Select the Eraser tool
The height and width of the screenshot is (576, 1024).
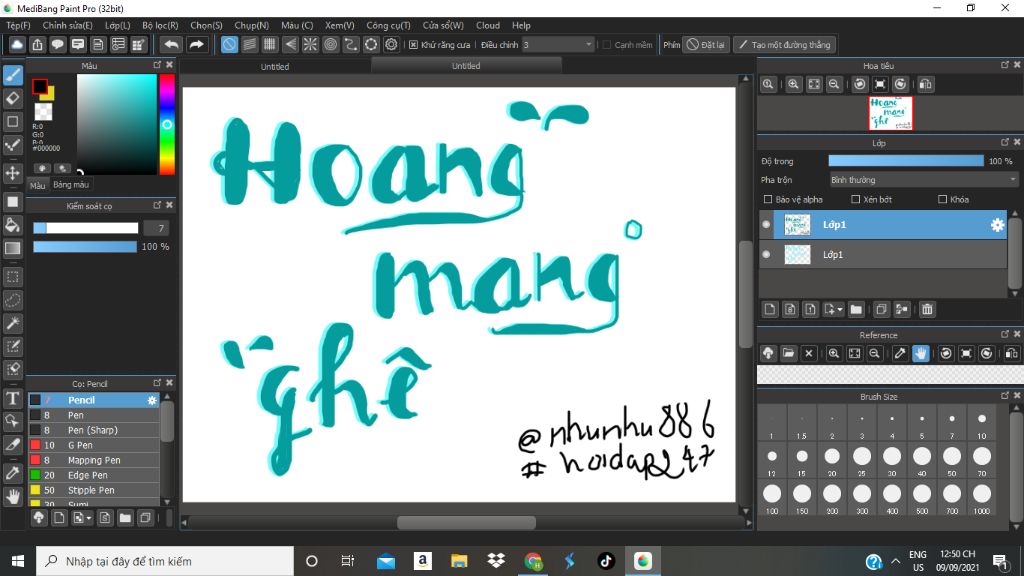12,99
